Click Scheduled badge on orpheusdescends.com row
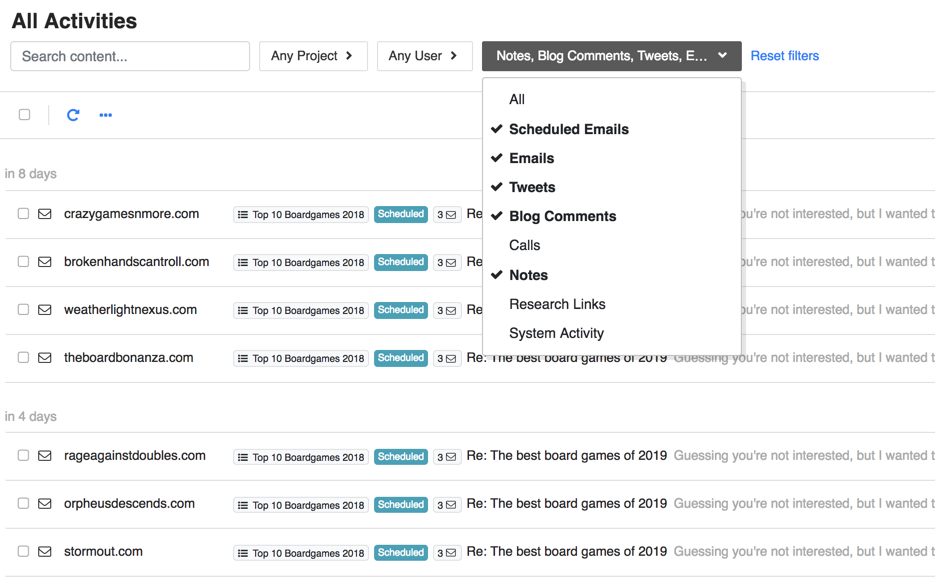Screen dimensions: 935x579 (x=401, y=505)
